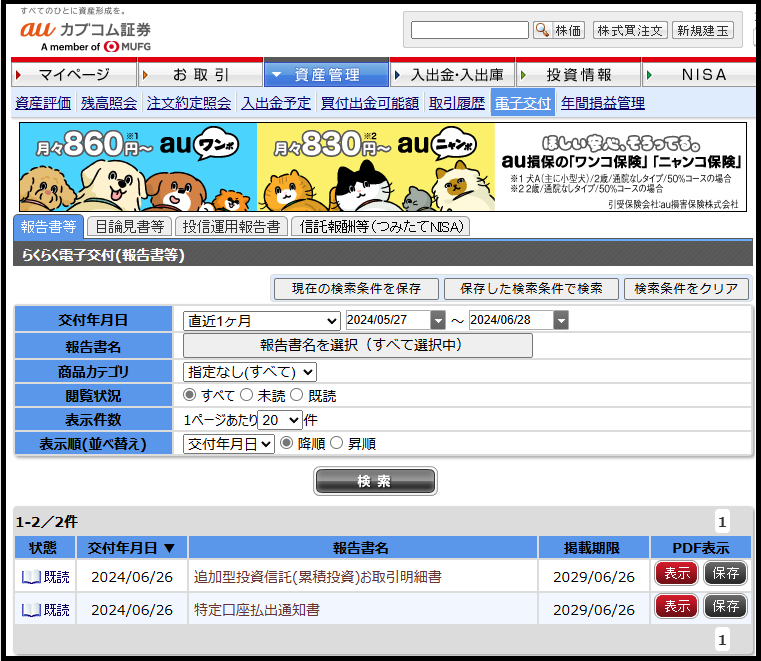Click the open book icon in 特定口座払出通知書 row
The height and width of the screenshot is (661, 761).
tap(31, 610)
